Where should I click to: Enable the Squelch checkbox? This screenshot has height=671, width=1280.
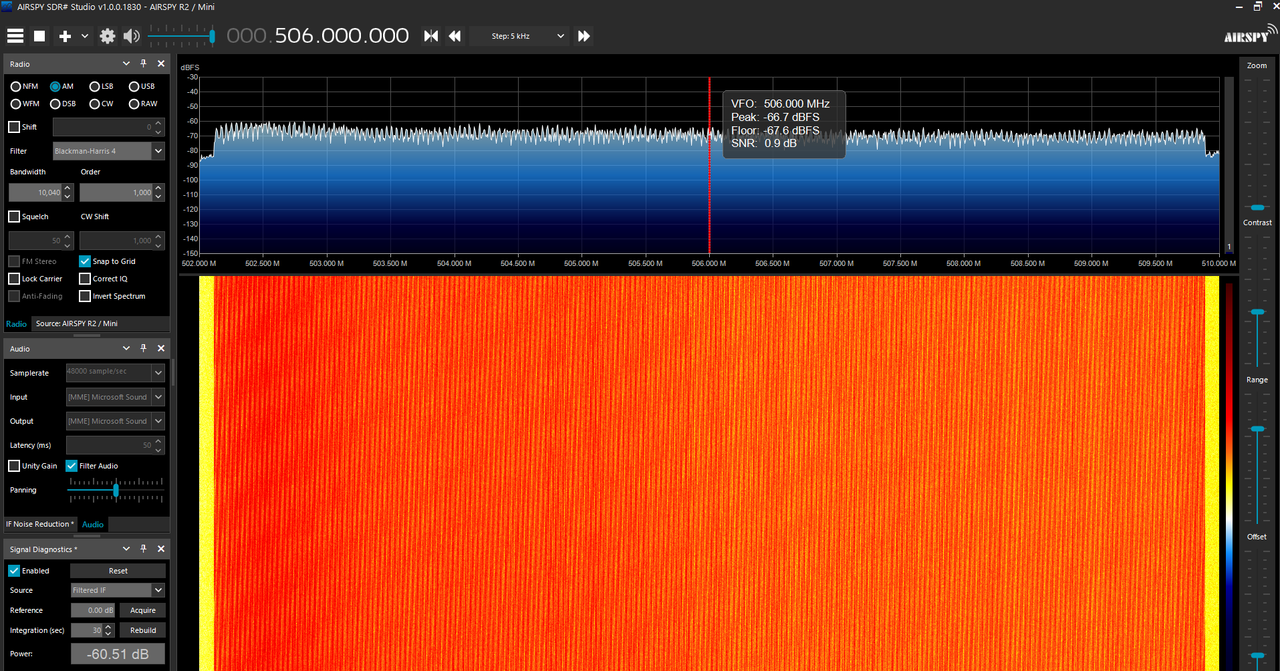click(x=14, y=216)
